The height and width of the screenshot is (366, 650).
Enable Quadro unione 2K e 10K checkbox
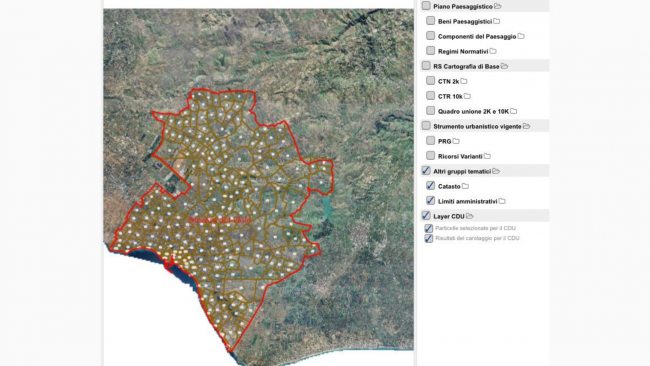point(430,111)
